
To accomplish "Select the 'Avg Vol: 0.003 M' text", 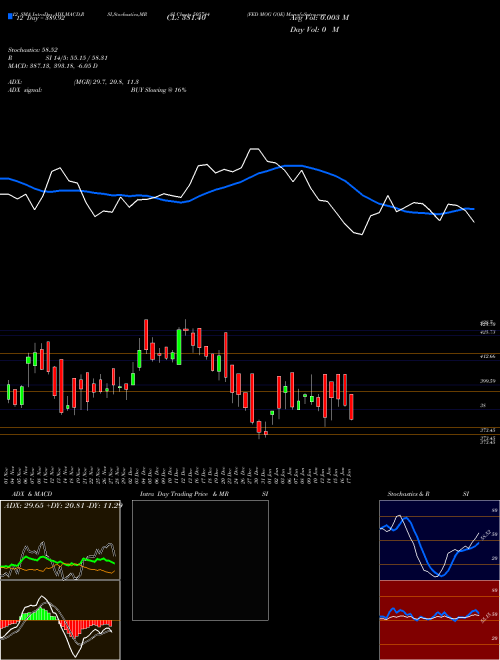I will pyautogui.click(x=319, y=18).
